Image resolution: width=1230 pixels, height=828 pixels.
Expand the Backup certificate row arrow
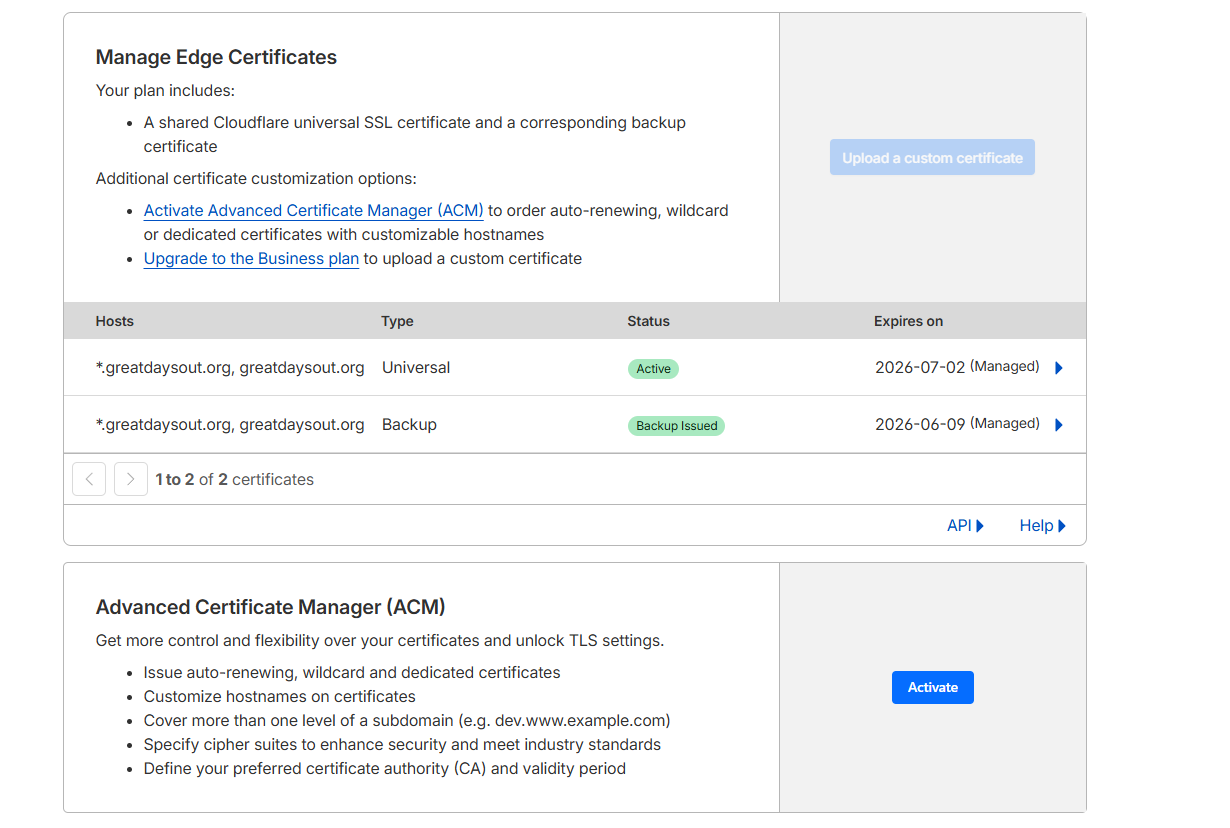point(1059,425)
